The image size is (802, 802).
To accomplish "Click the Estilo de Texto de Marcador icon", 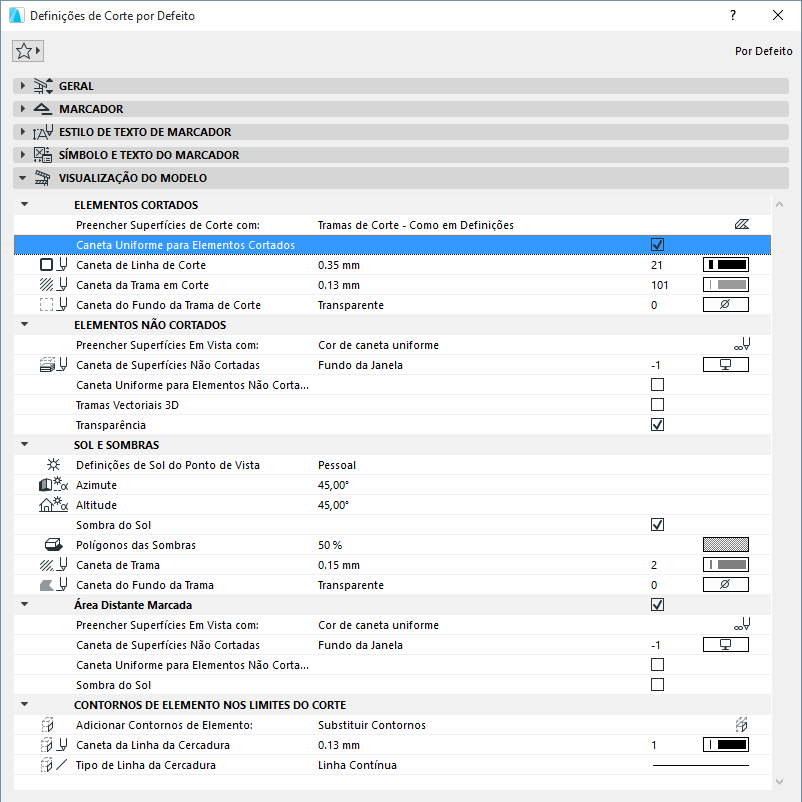I will tap(43, 132).
